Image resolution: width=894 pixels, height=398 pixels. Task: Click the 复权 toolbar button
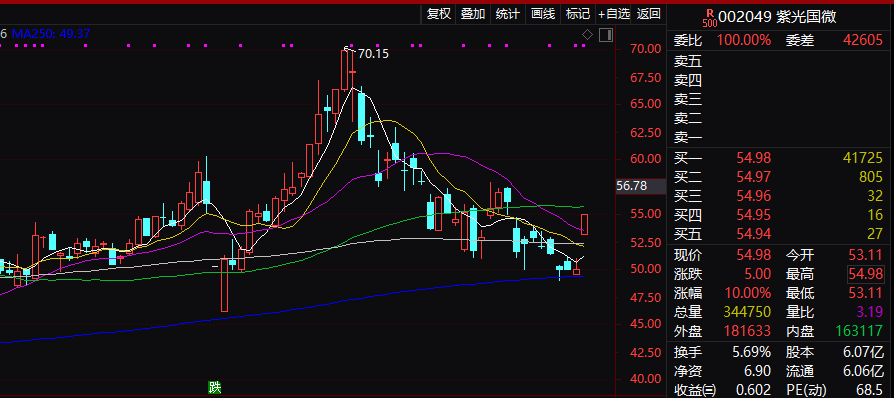tap(439, 14)
